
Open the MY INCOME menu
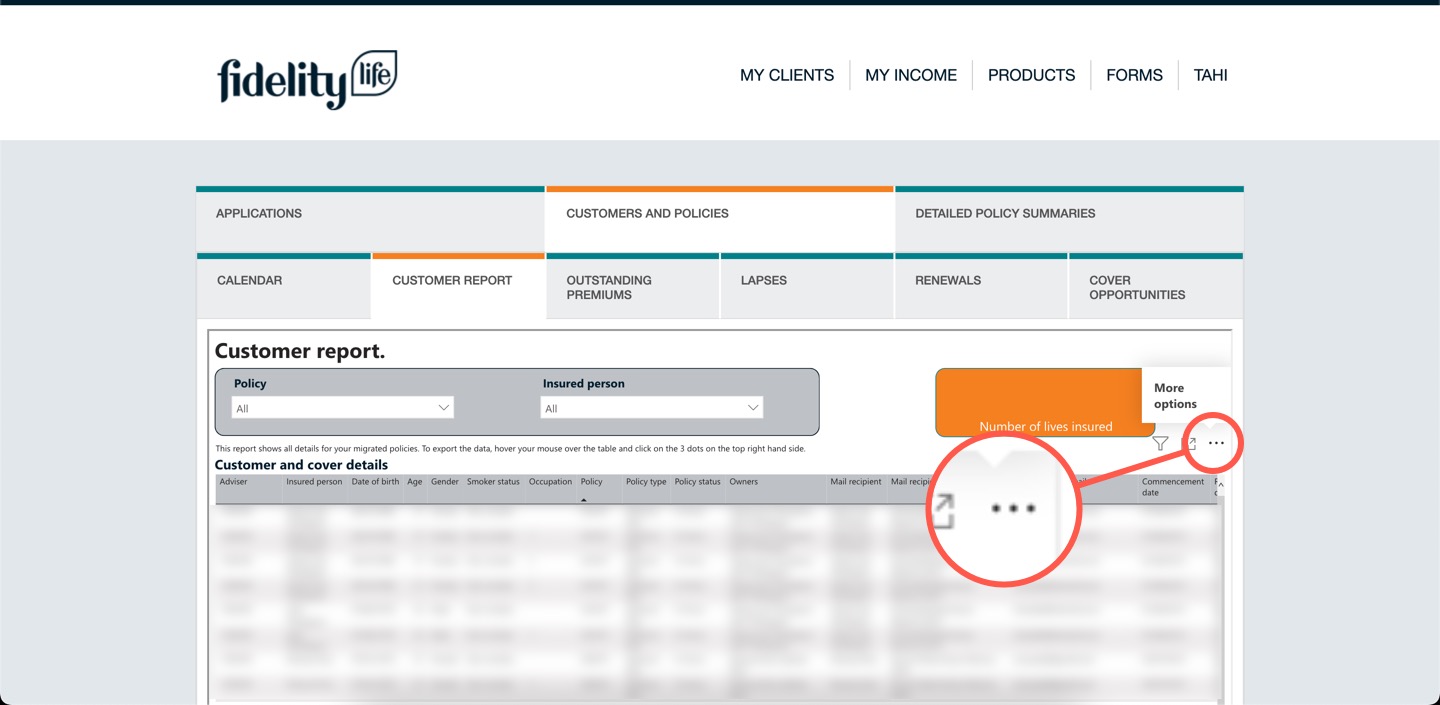[x=910, y=75]
